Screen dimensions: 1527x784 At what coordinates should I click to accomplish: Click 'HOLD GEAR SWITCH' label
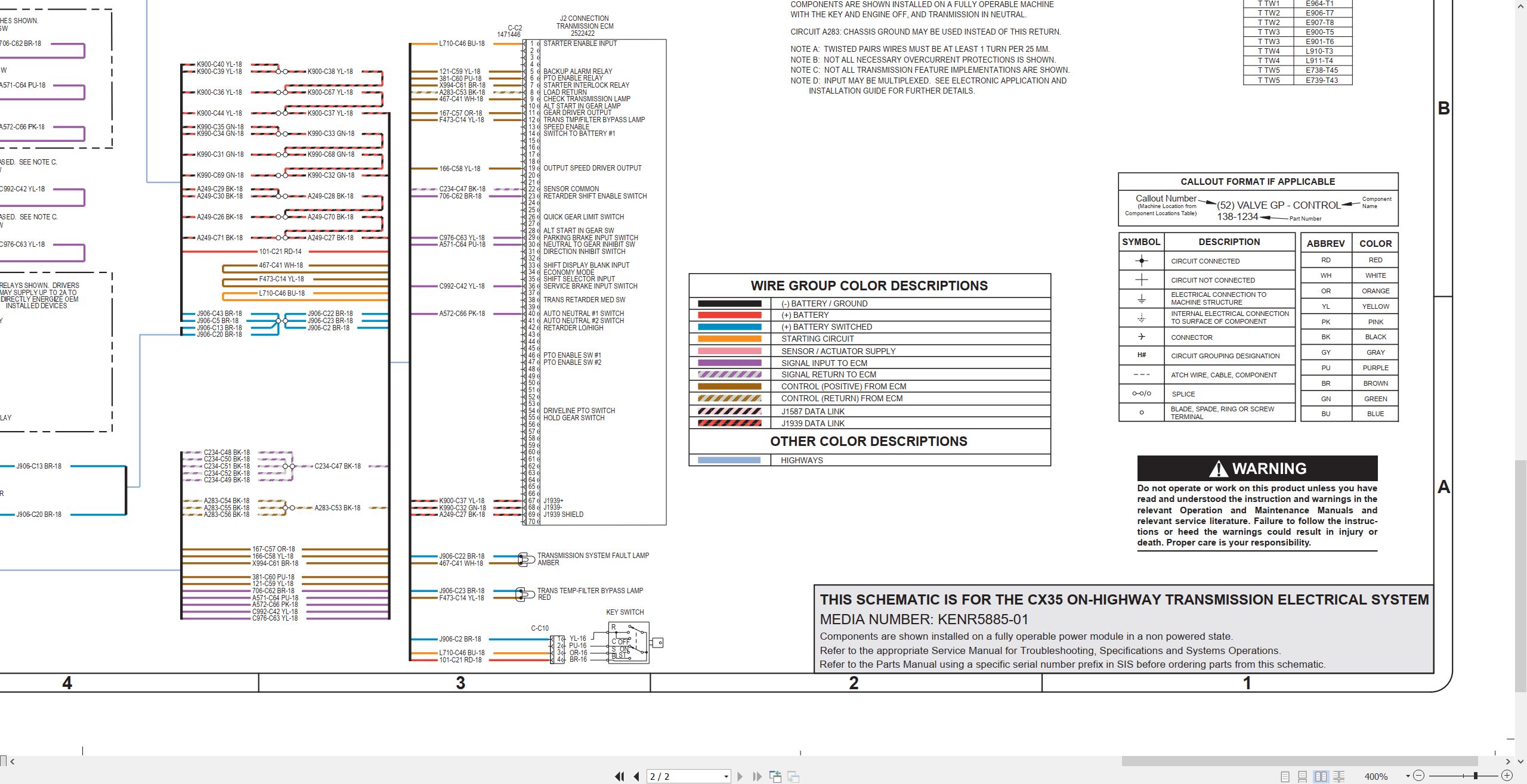[x=573, y=418]
